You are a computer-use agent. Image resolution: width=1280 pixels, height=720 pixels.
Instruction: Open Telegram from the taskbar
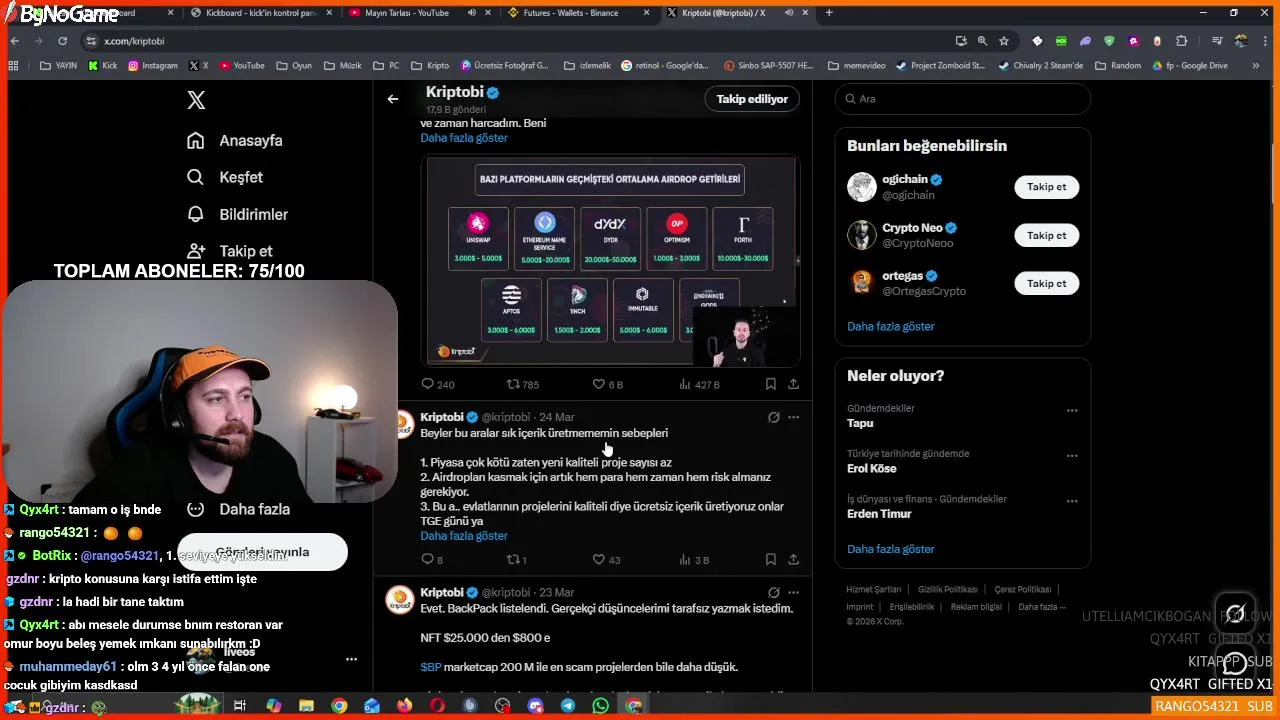(568, 706)
